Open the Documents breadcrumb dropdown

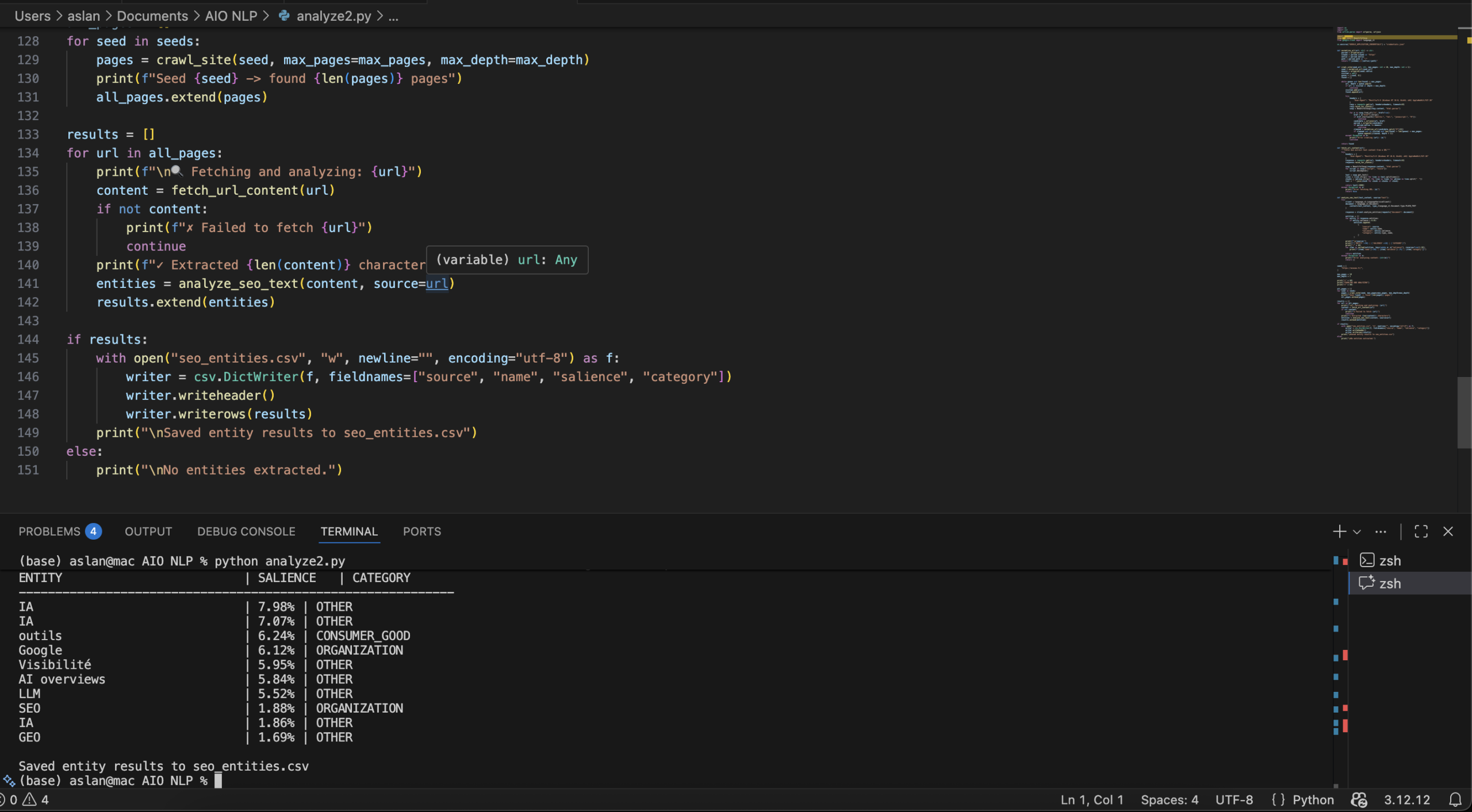(152, 16)
